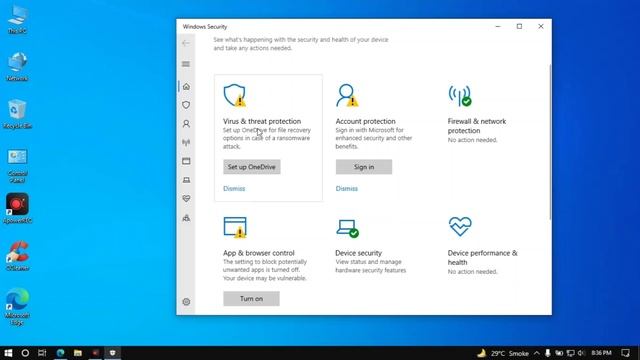Image resolution: width=640 pixels, height=360 pixels.
Task: Dismiss the Account protection warning
Action: (x=347, y=189)
